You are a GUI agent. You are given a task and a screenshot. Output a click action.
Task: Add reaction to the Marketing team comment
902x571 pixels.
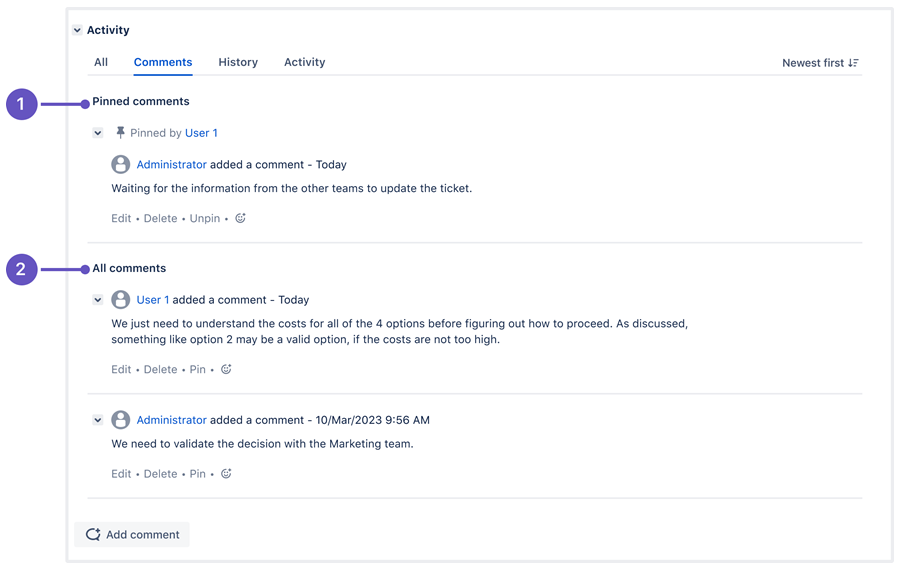226,473
